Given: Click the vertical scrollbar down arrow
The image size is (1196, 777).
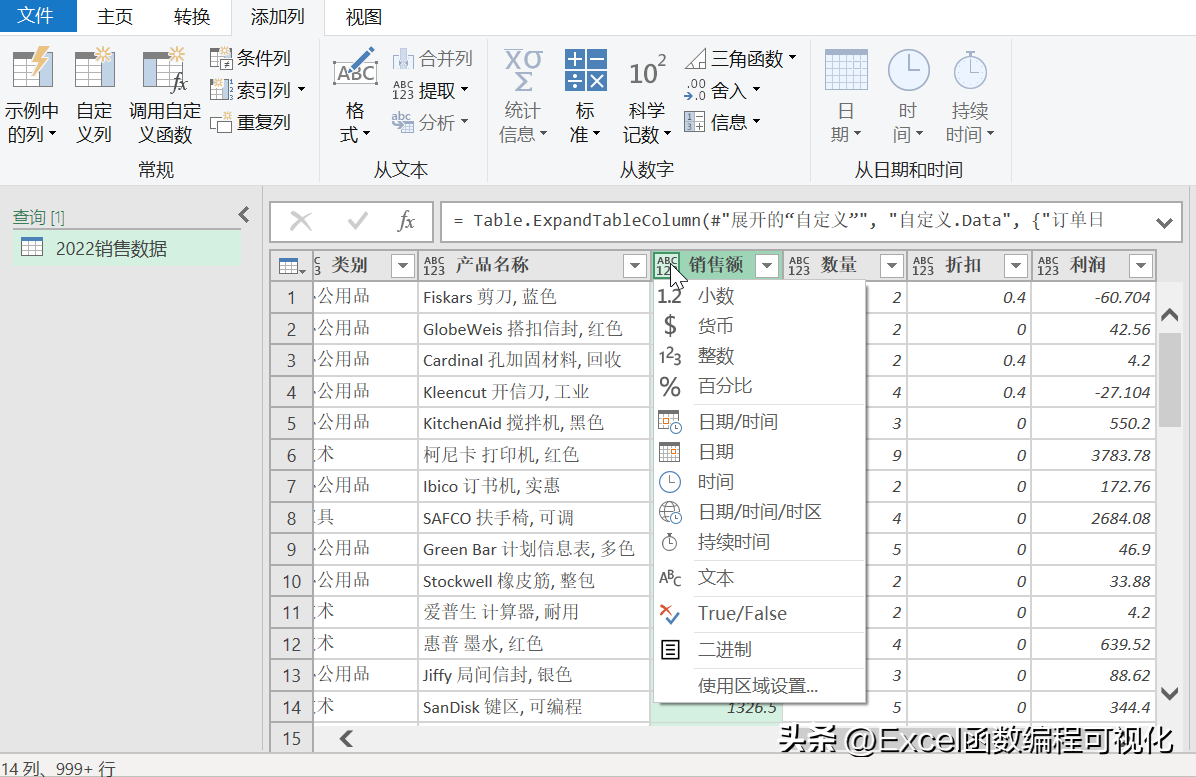Looking at the screenshot, I should (1169, 693).
